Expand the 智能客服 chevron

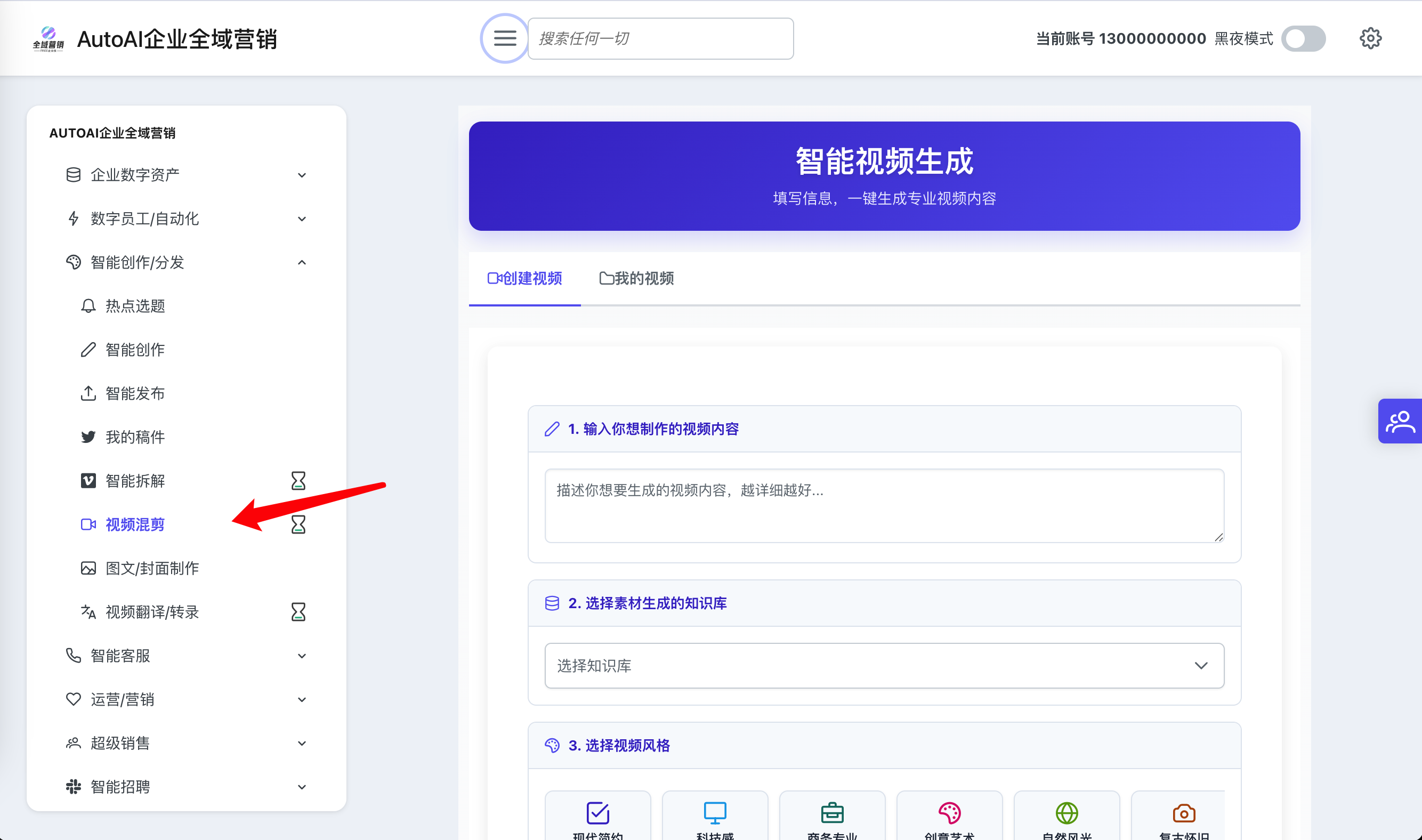tap(302, 656)
